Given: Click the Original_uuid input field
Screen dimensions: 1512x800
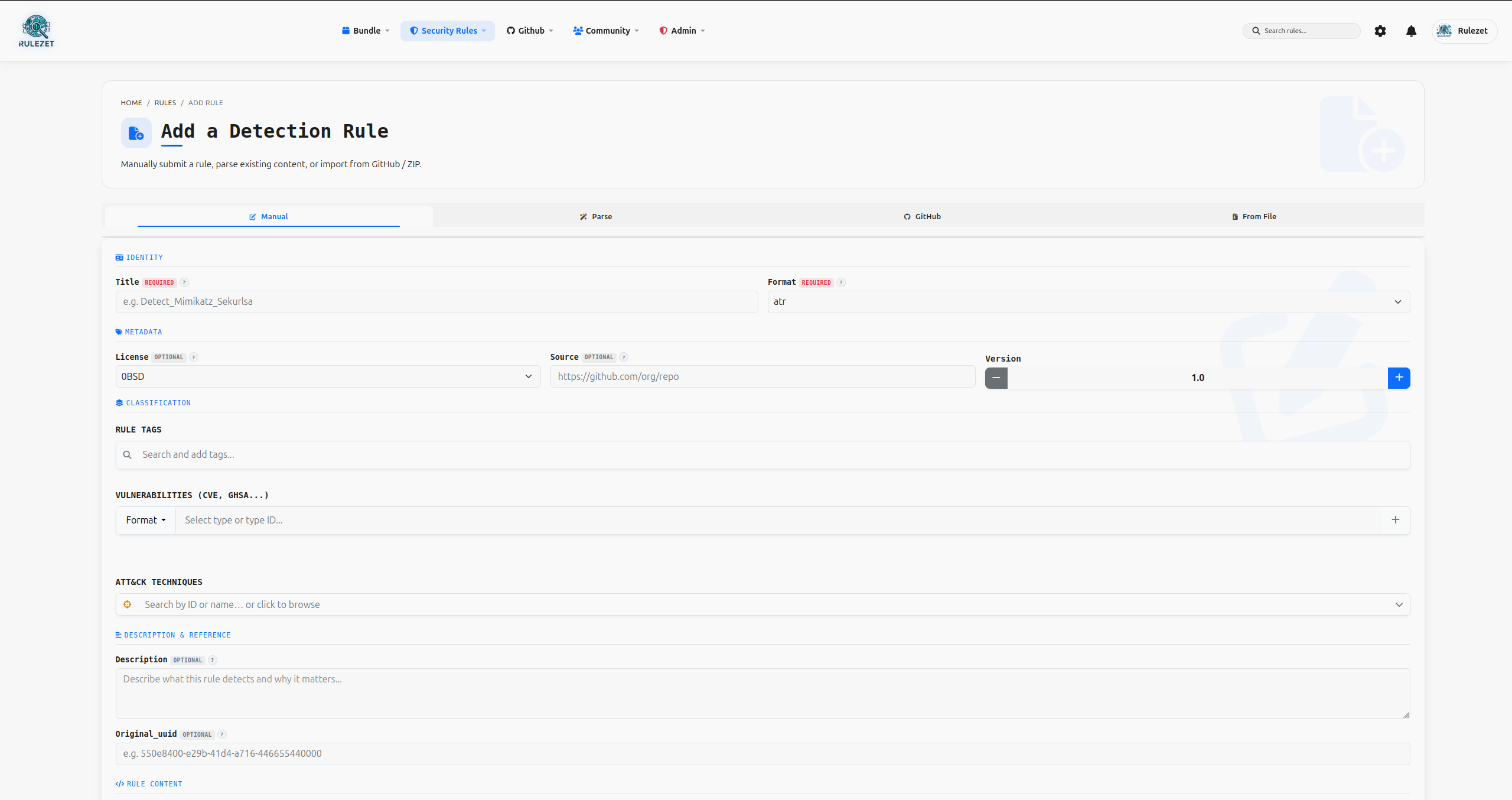Looking at the screenshot, I should 762,754.
